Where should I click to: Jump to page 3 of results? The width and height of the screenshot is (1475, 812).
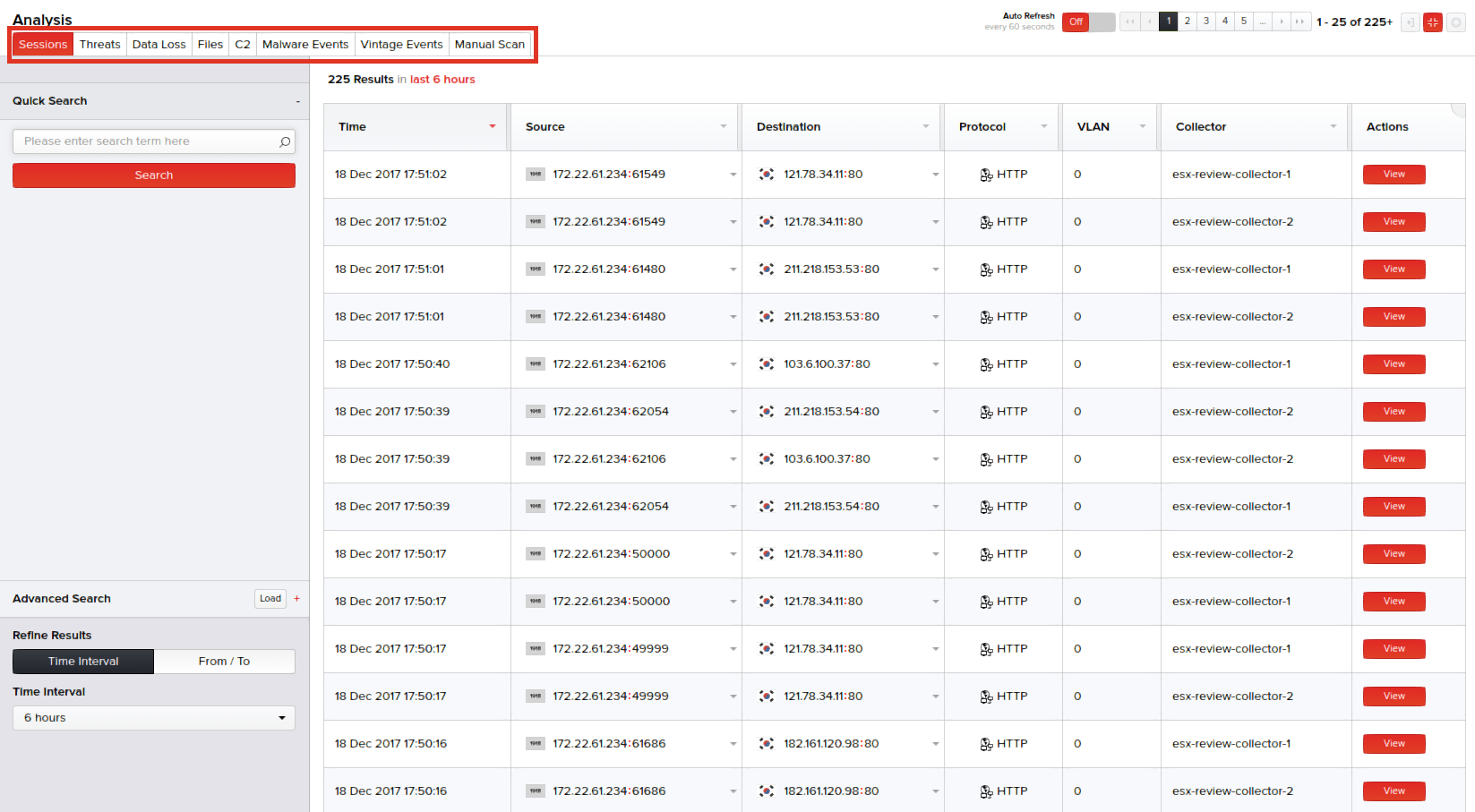[x=1205, y=21]
